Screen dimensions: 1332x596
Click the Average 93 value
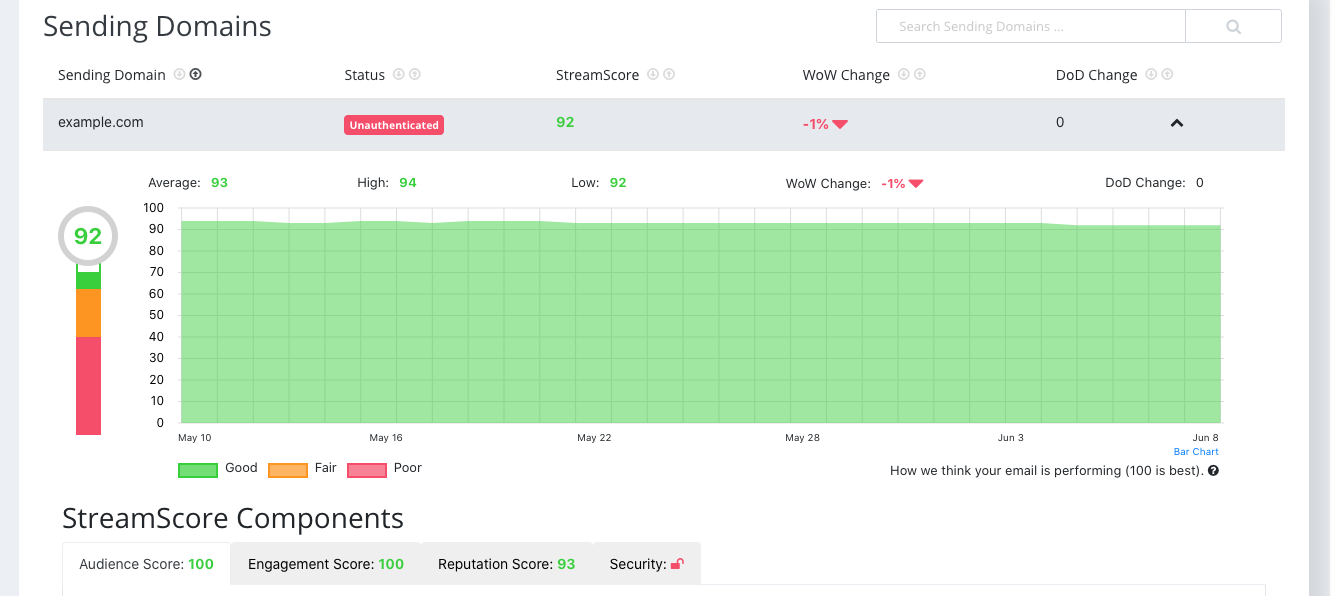(219, 183)
